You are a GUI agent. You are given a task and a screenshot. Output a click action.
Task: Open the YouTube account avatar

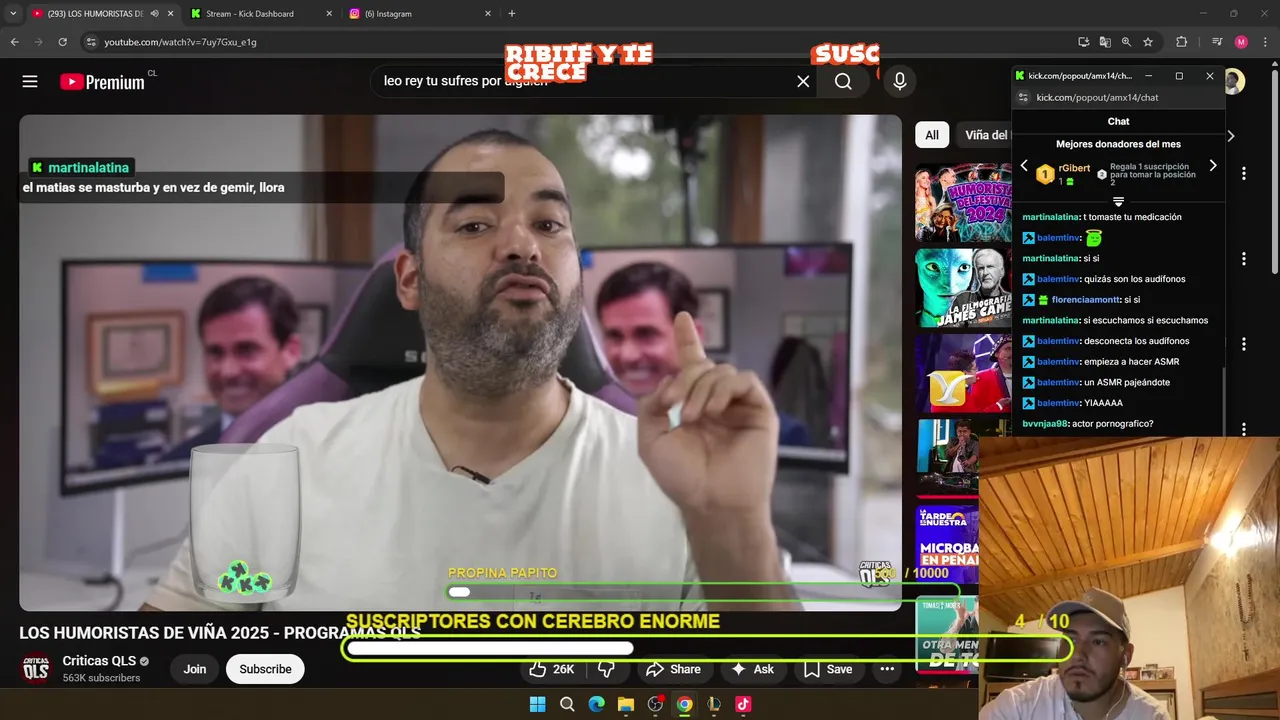click(x=1235, y=82)
